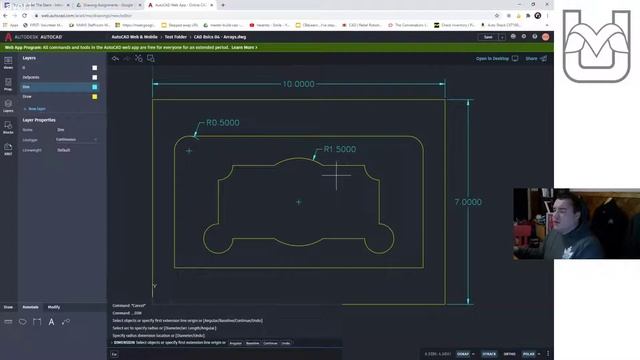Screen dimensions: 640x360
Task: Click Dim layer cyan color swatch
Action: [95, 87]
